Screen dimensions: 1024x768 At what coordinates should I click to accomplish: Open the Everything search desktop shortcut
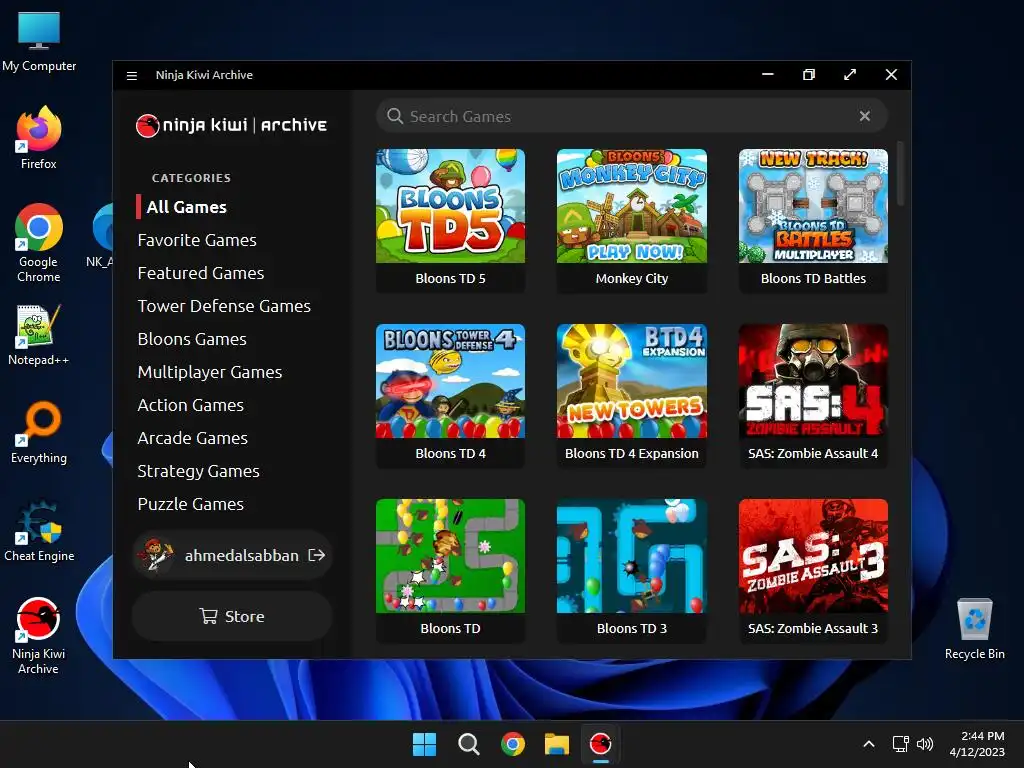(39, 432)
